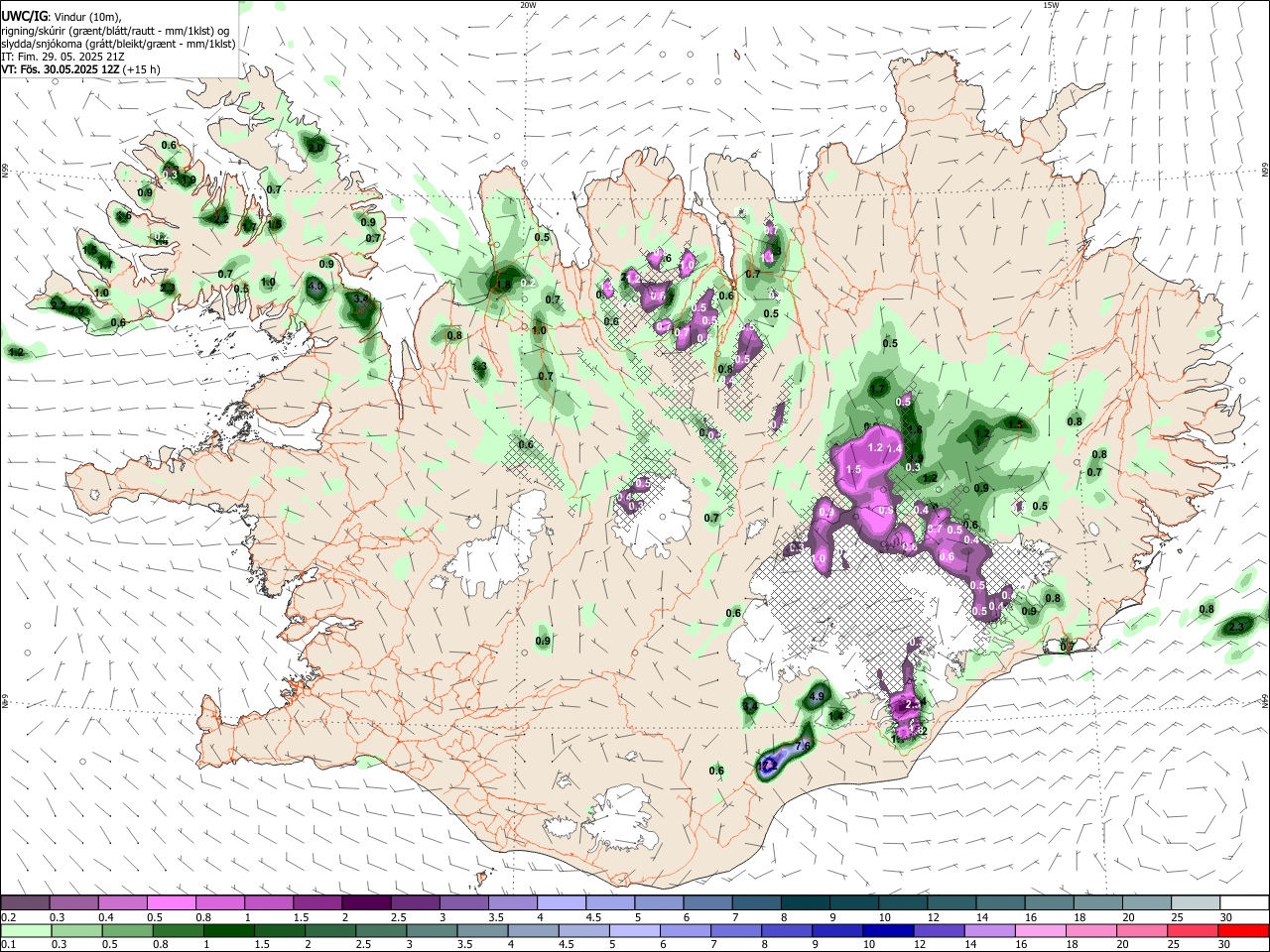
Task: Pick the lower legend swatch starting at 0.1
Action: [x=26, y=930]
